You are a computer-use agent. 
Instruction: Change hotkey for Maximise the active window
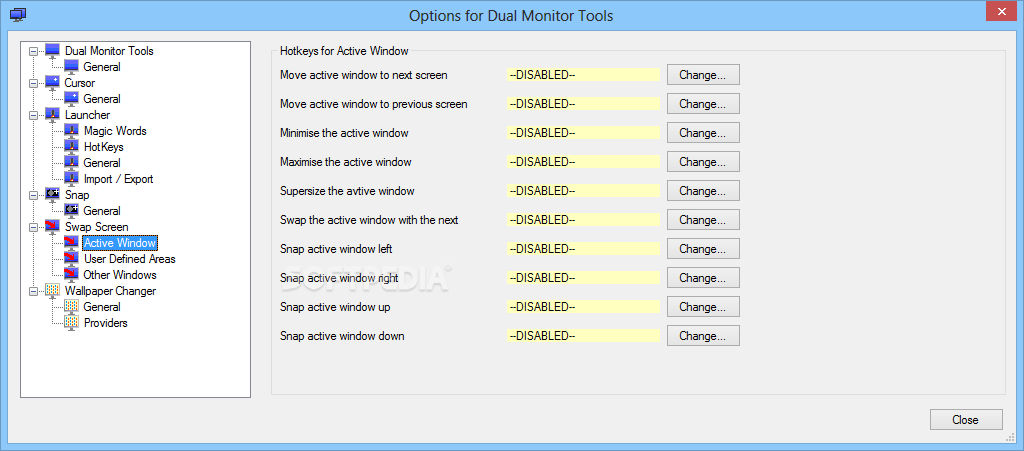703,162
